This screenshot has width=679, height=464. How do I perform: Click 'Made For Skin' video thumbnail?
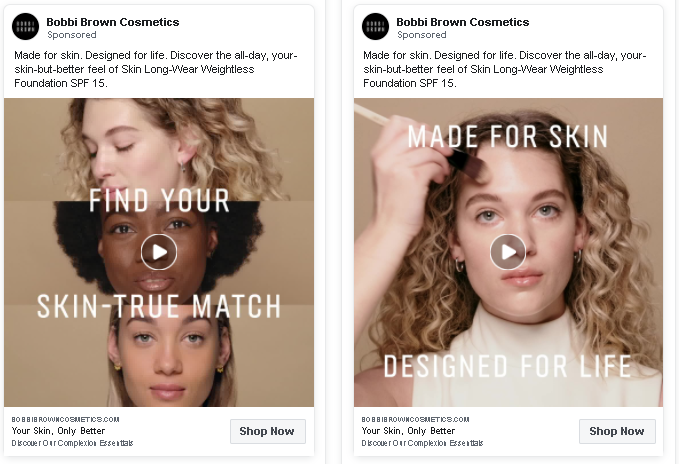(x=508, y=252)
